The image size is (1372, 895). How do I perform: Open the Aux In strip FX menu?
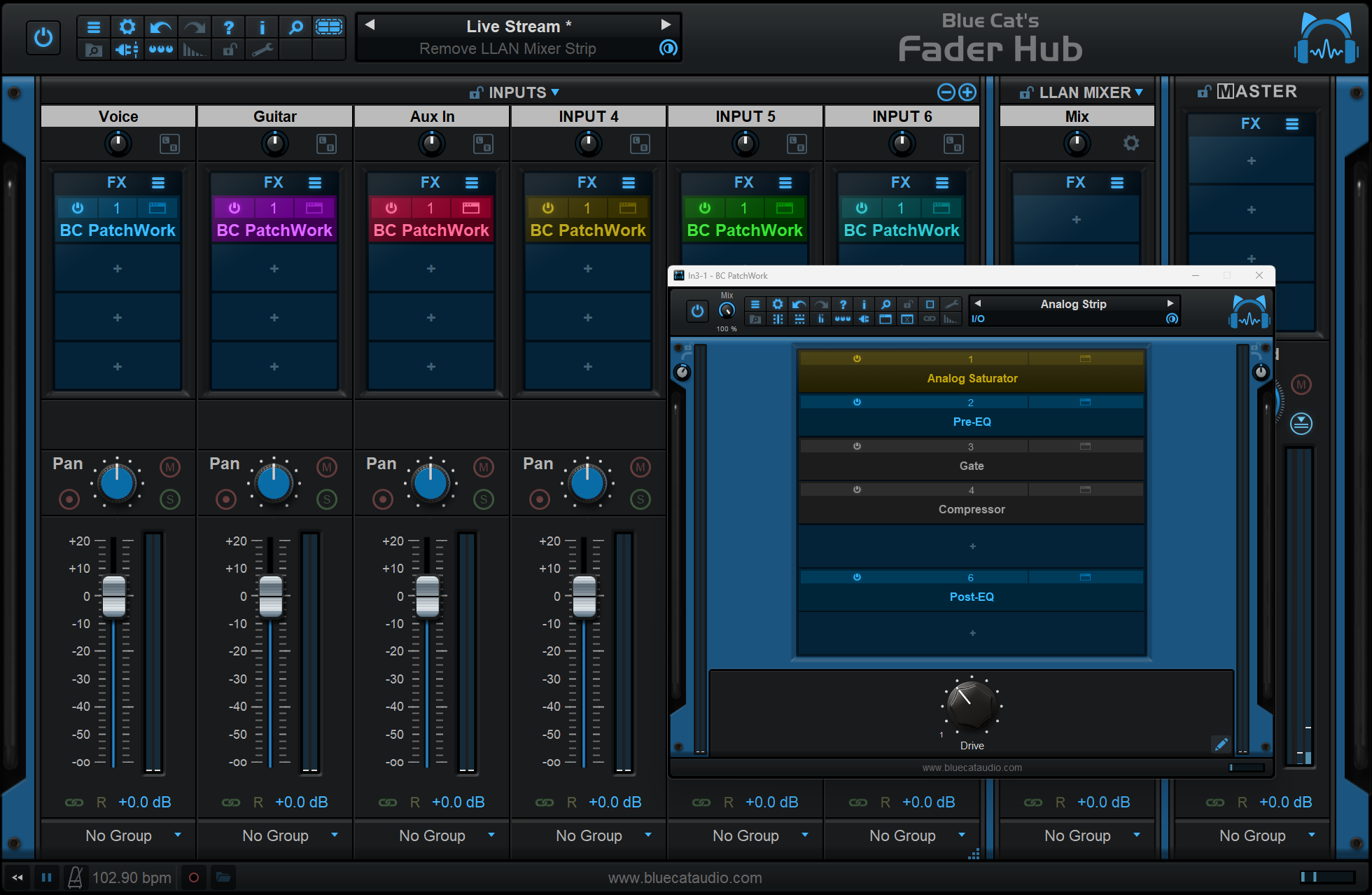pyautogui.click(x=472, y=183)
